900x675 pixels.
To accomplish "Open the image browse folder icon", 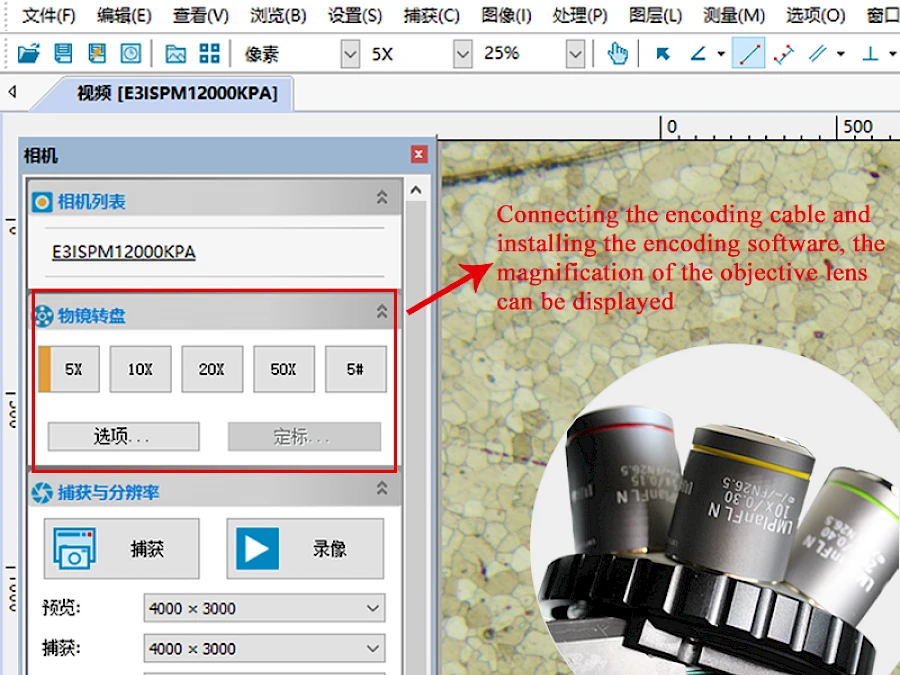I will 176,53.
